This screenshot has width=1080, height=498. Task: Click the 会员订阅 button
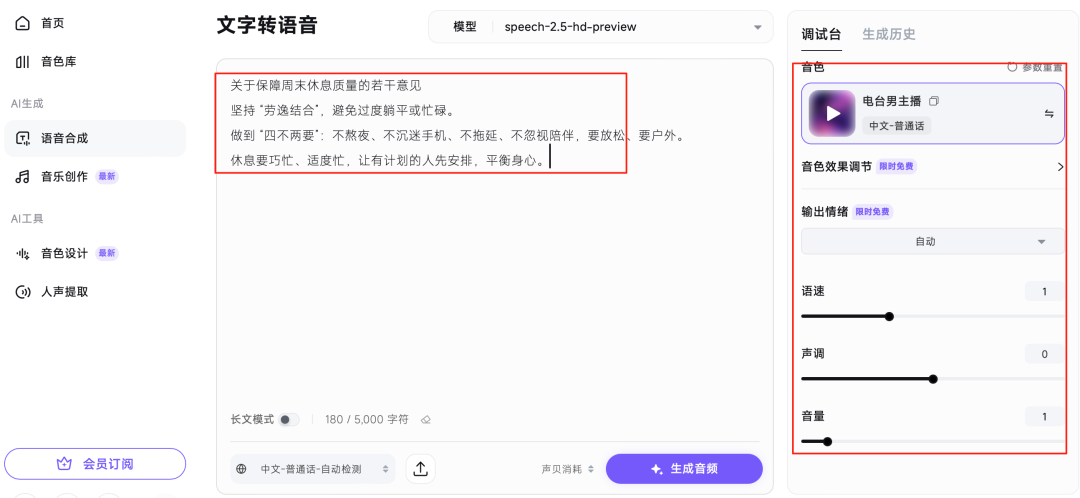(x=95, y=464)
